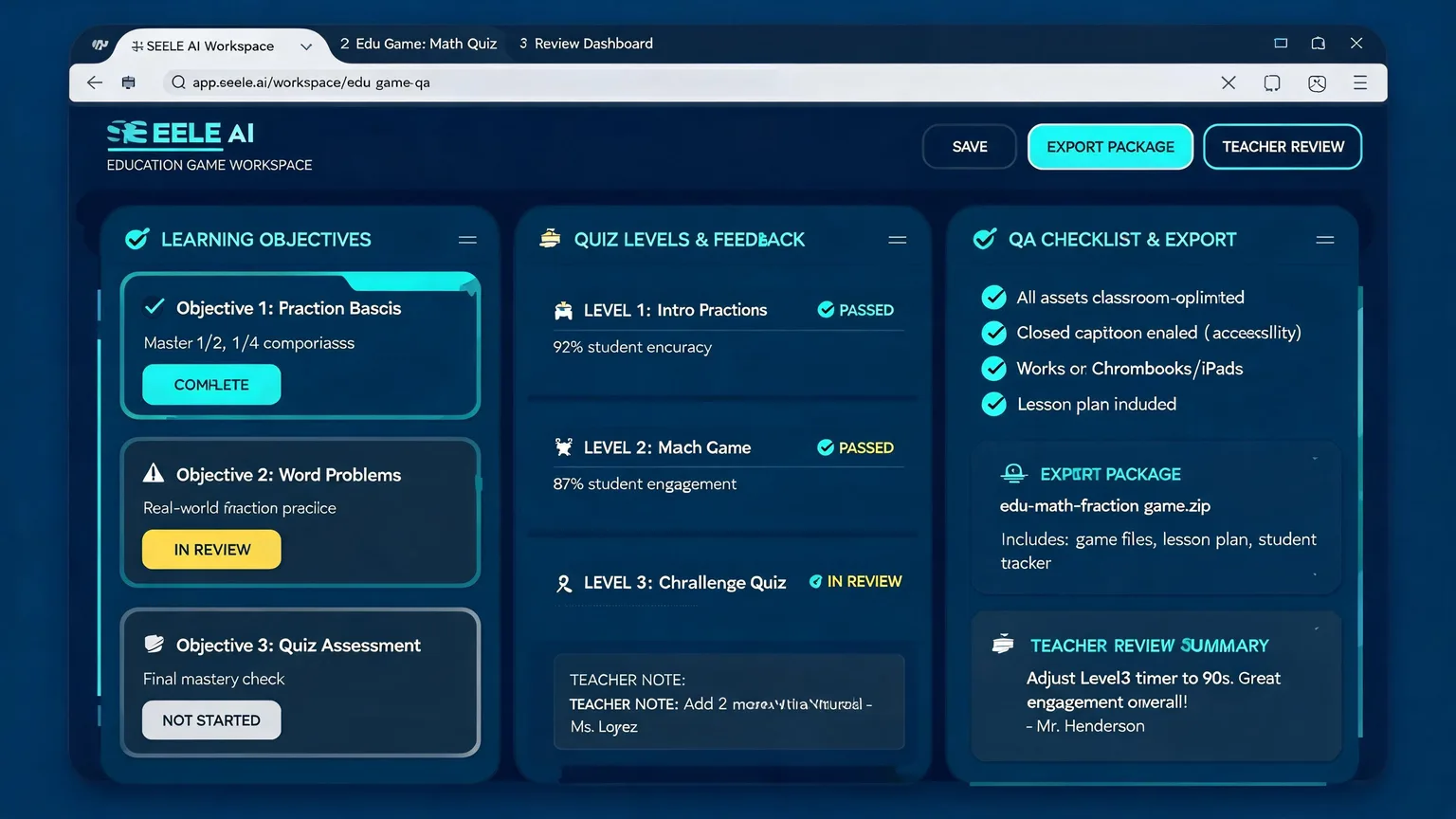Image resolution: width=1456 pixels, height=819 pixels.
Task: Click the extension icon left of hamburger menu
Action: (1317, 82)
